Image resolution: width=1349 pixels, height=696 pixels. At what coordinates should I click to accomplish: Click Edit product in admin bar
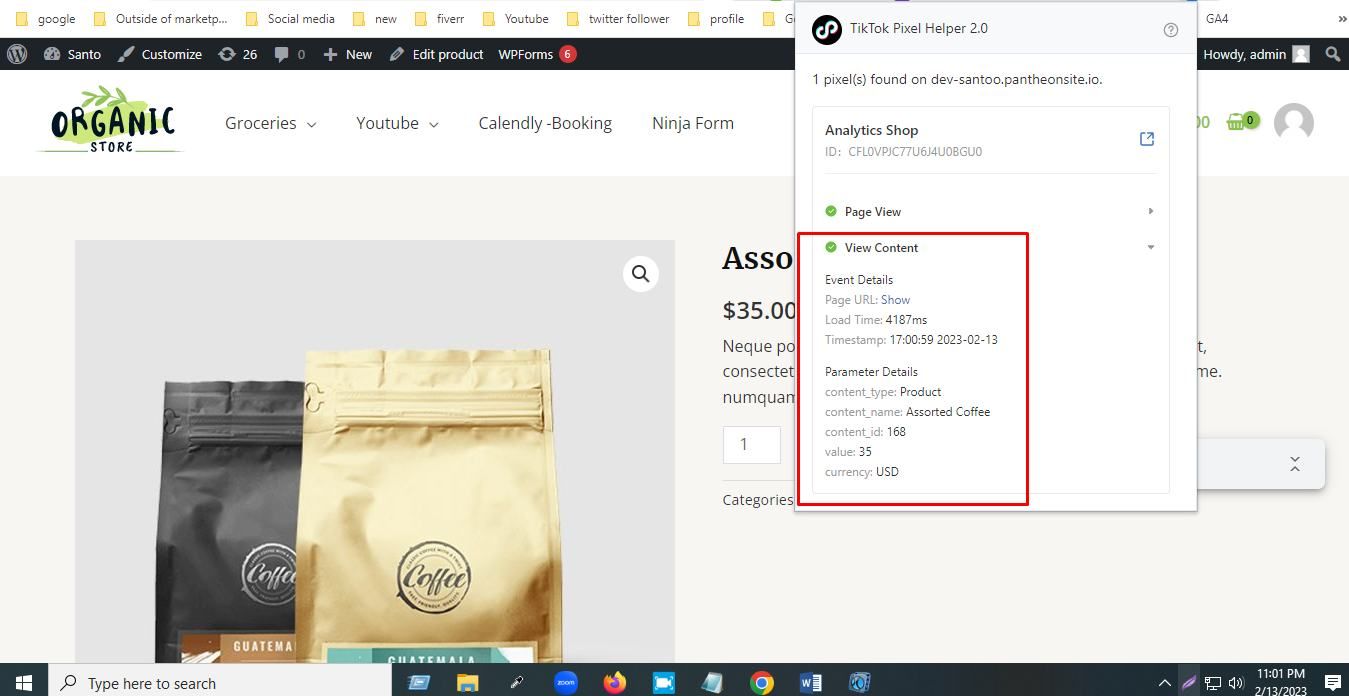437,54
